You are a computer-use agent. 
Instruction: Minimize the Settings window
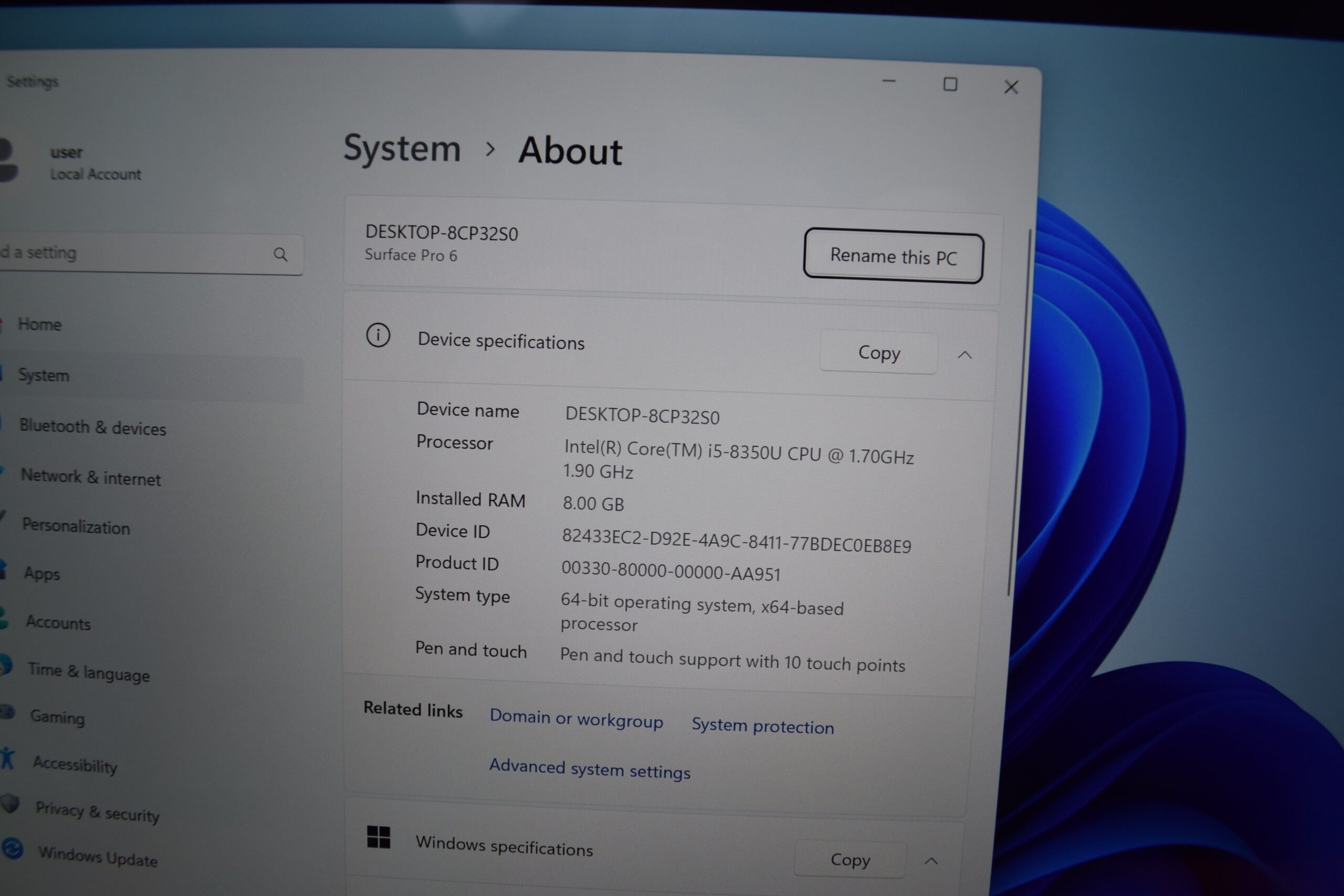click(x=889, y=81)
